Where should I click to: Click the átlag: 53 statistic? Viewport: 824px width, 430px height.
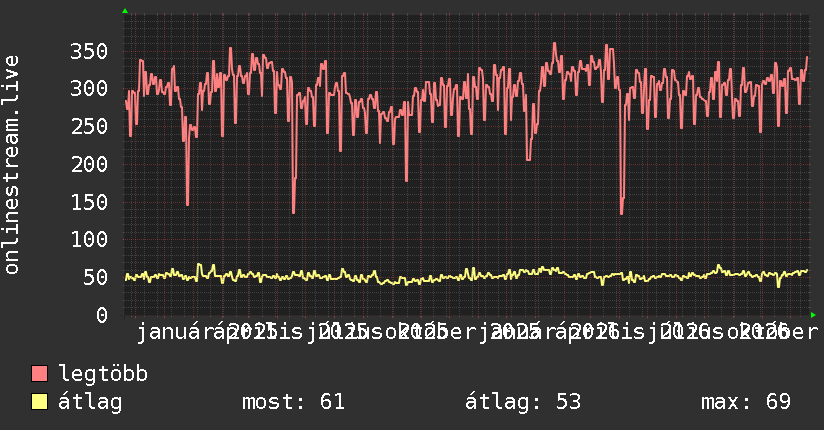click(x=523, y=402)
